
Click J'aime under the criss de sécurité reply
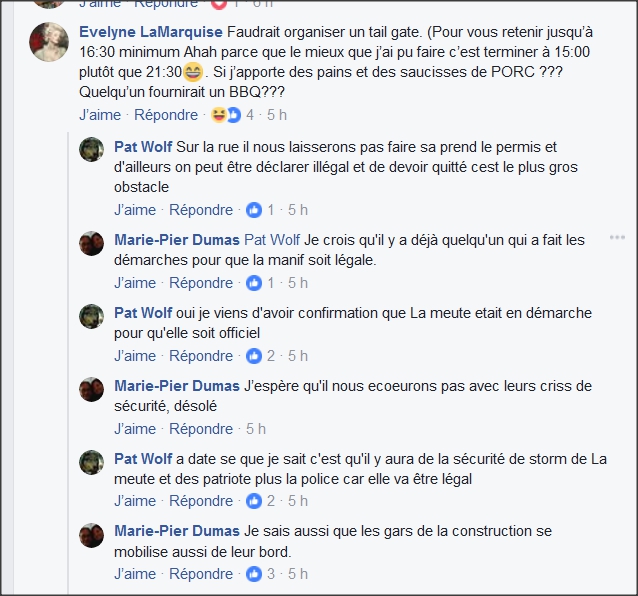coord(135,429)
